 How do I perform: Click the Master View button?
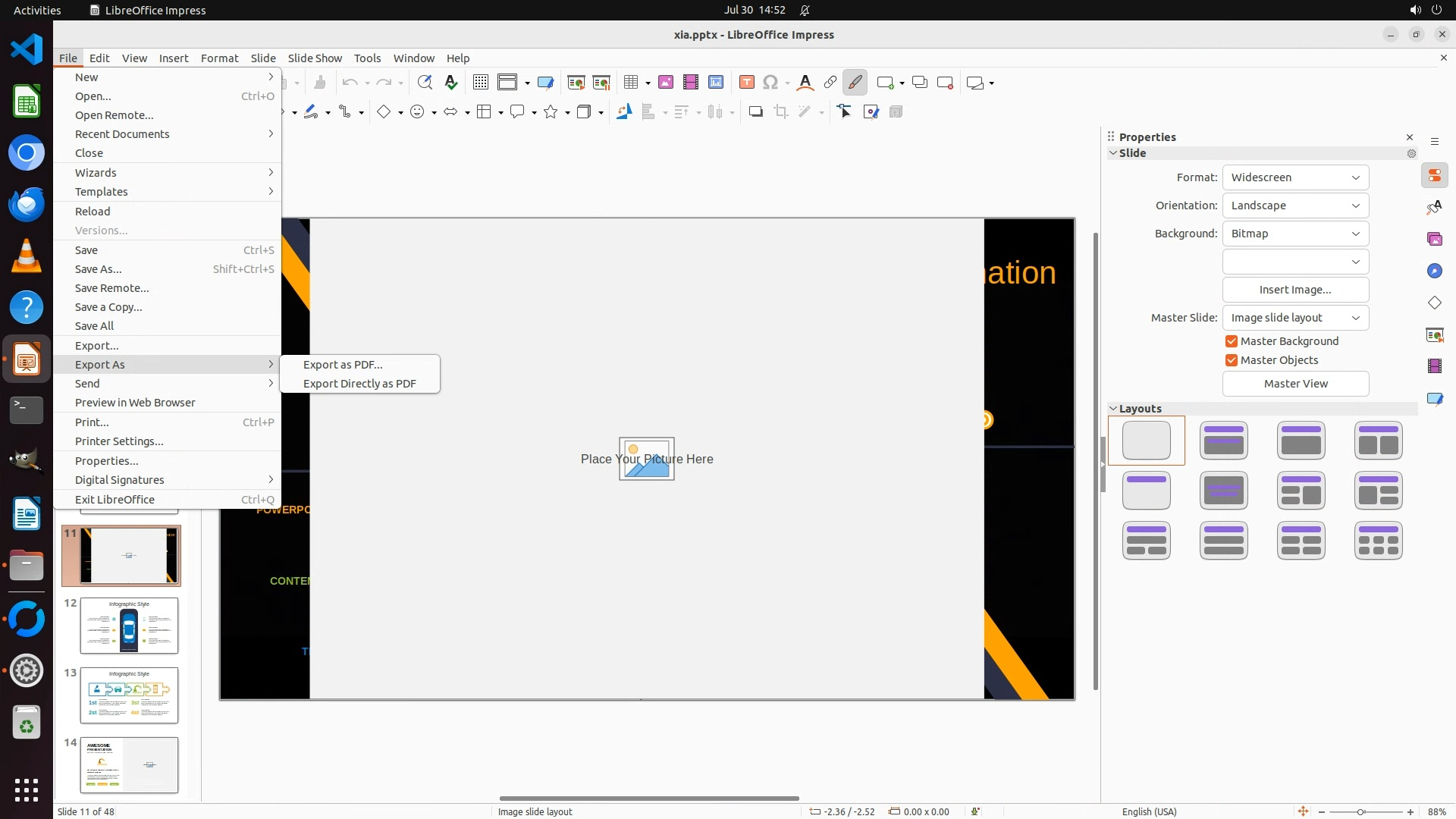(1295, 384)
